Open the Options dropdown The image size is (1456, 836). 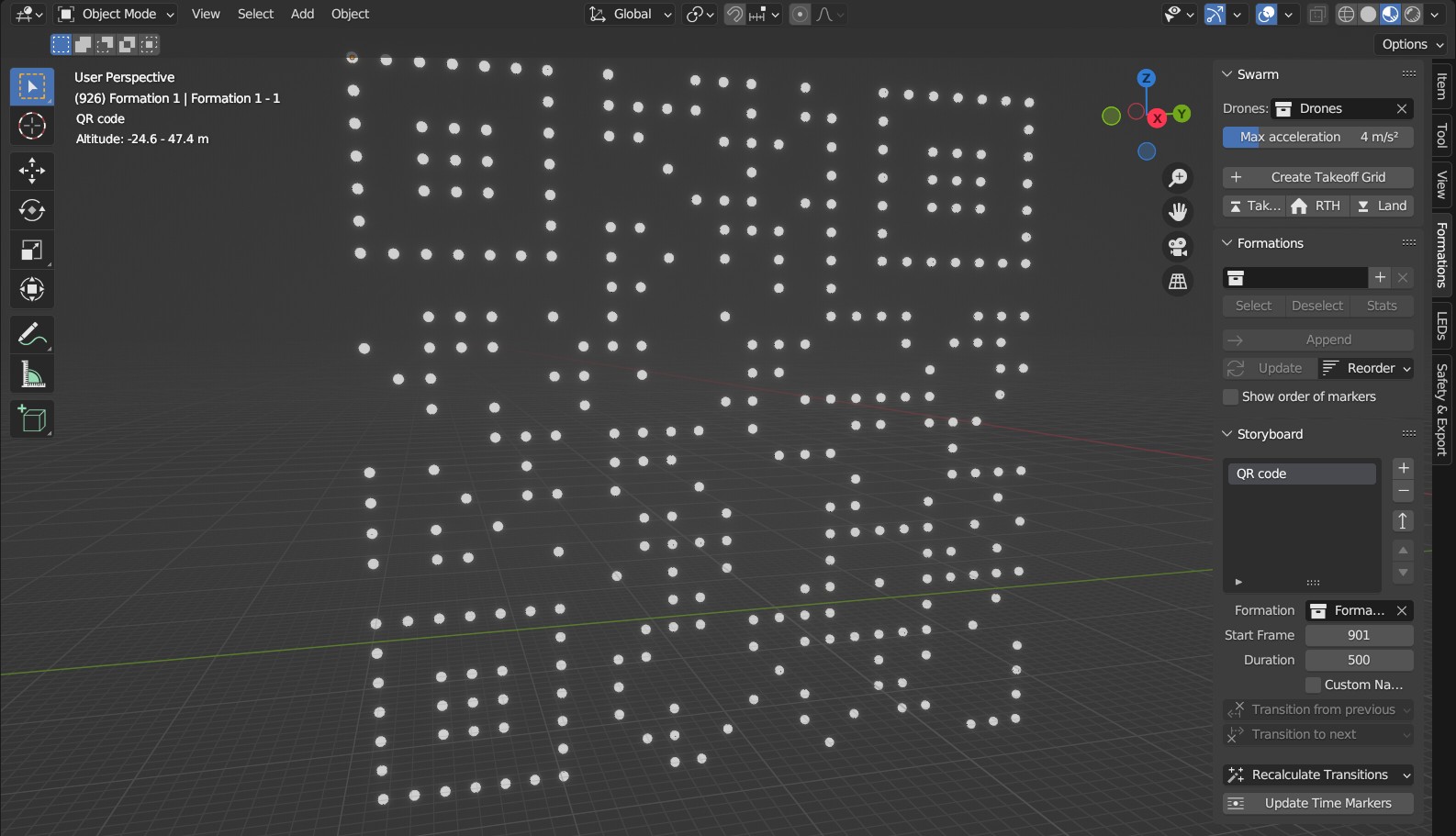[x=1412, y=44]
